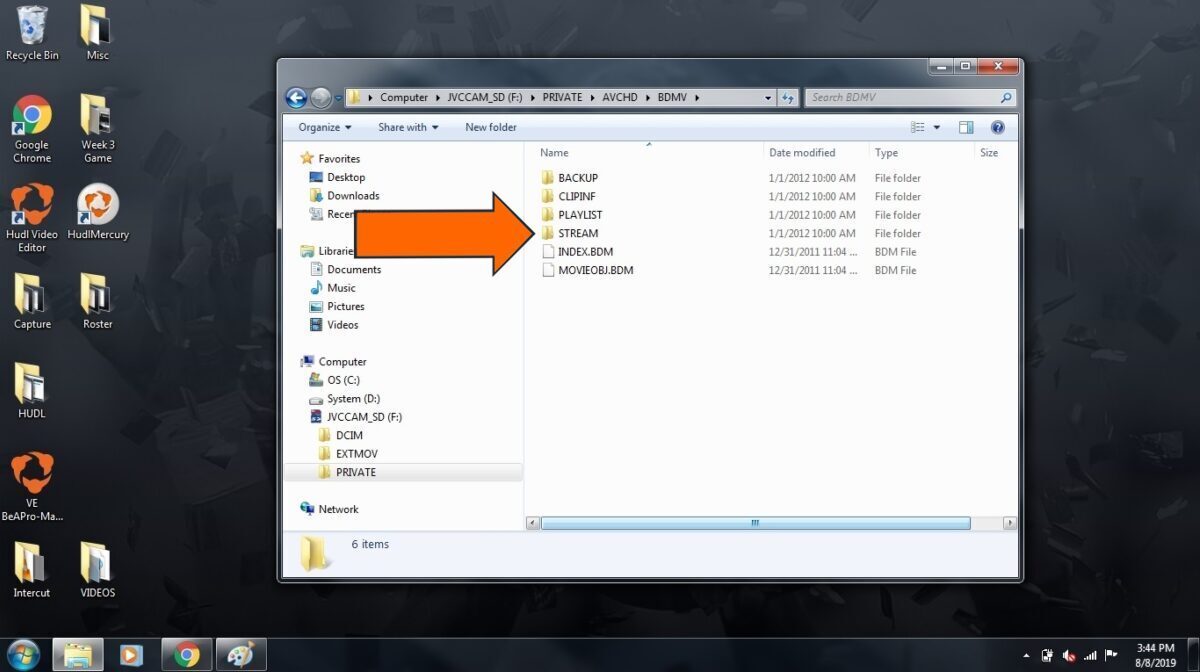Viewport: 1200px width, 672px height.
Task: Launch Hudl Video Editor shortcut
Action: tap(32, 218)
